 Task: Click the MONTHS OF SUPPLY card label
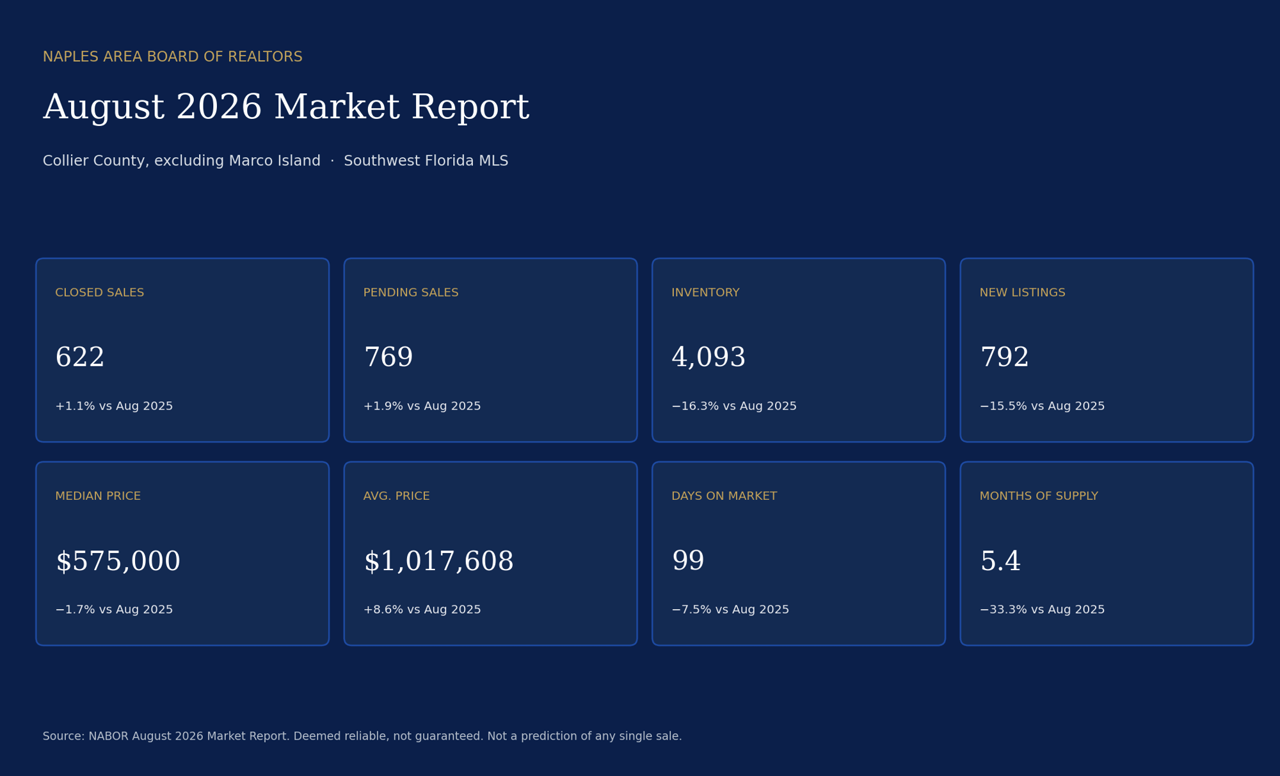tap(1038, 496)
